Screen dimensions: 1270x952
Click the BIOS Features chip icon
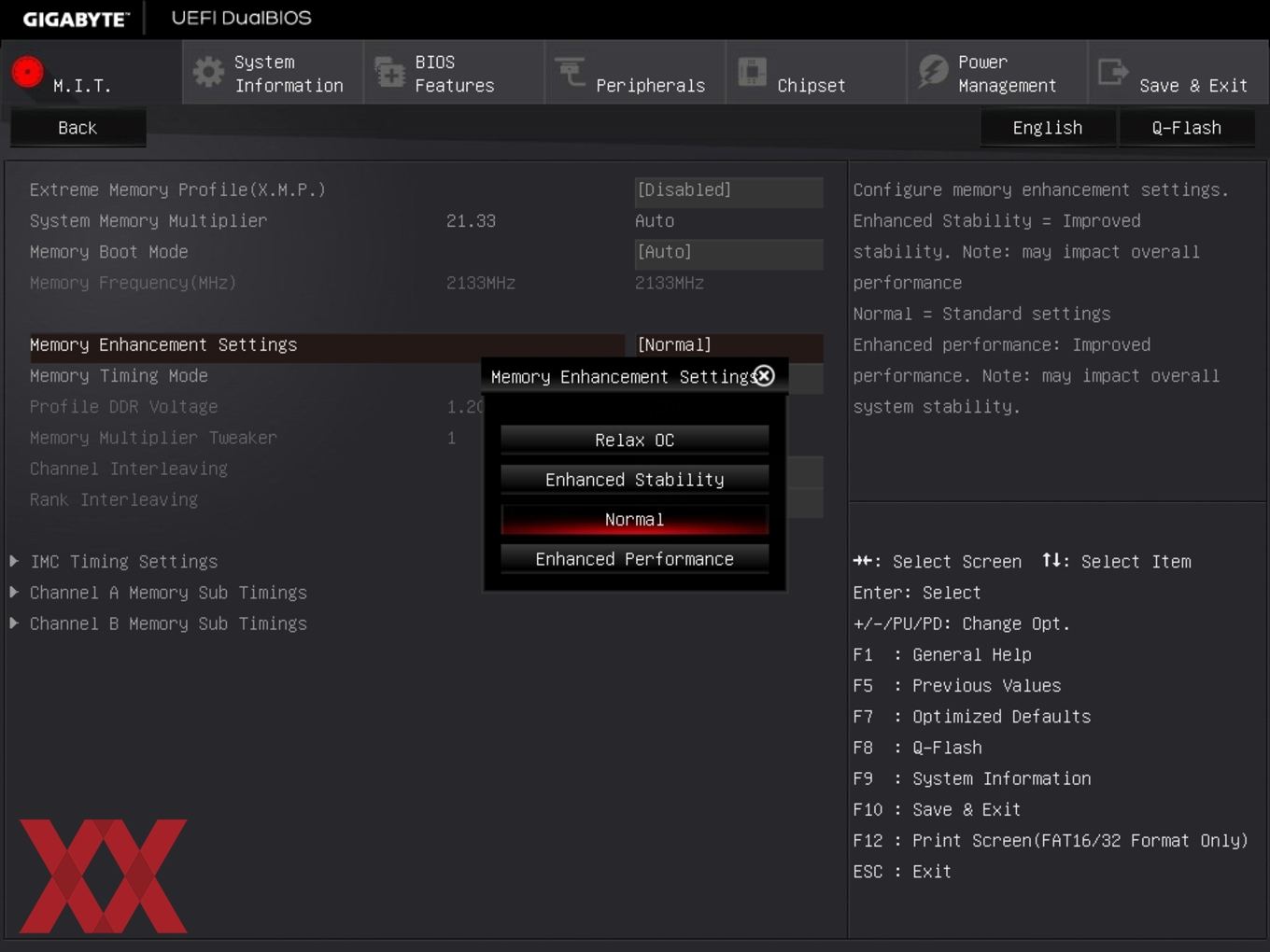pos(388,73)
